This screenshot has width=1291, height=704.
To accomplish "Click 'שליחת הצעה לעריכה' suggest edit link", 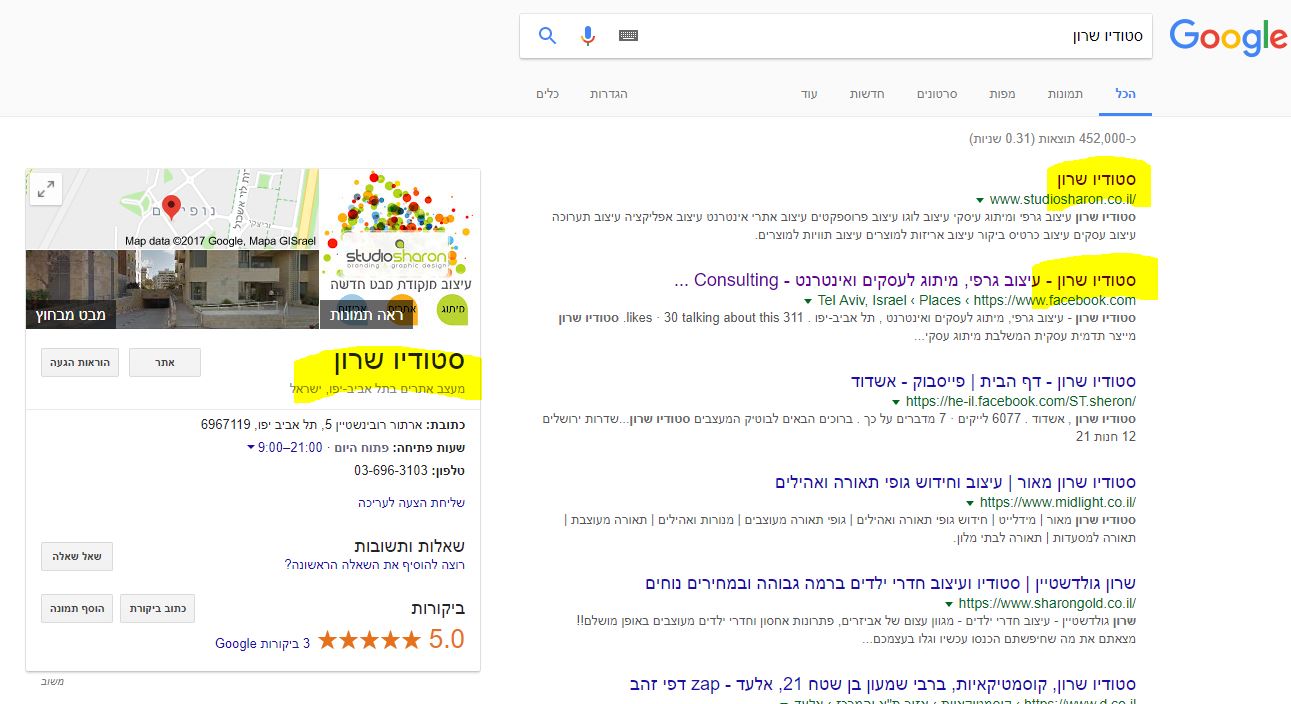I will pyautogui.click(x=411, y=503).
